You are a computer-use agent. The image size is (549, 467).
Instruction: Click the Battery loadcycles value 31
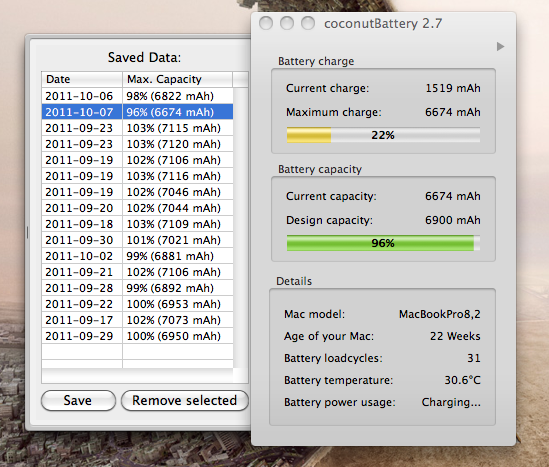point(474,358)
